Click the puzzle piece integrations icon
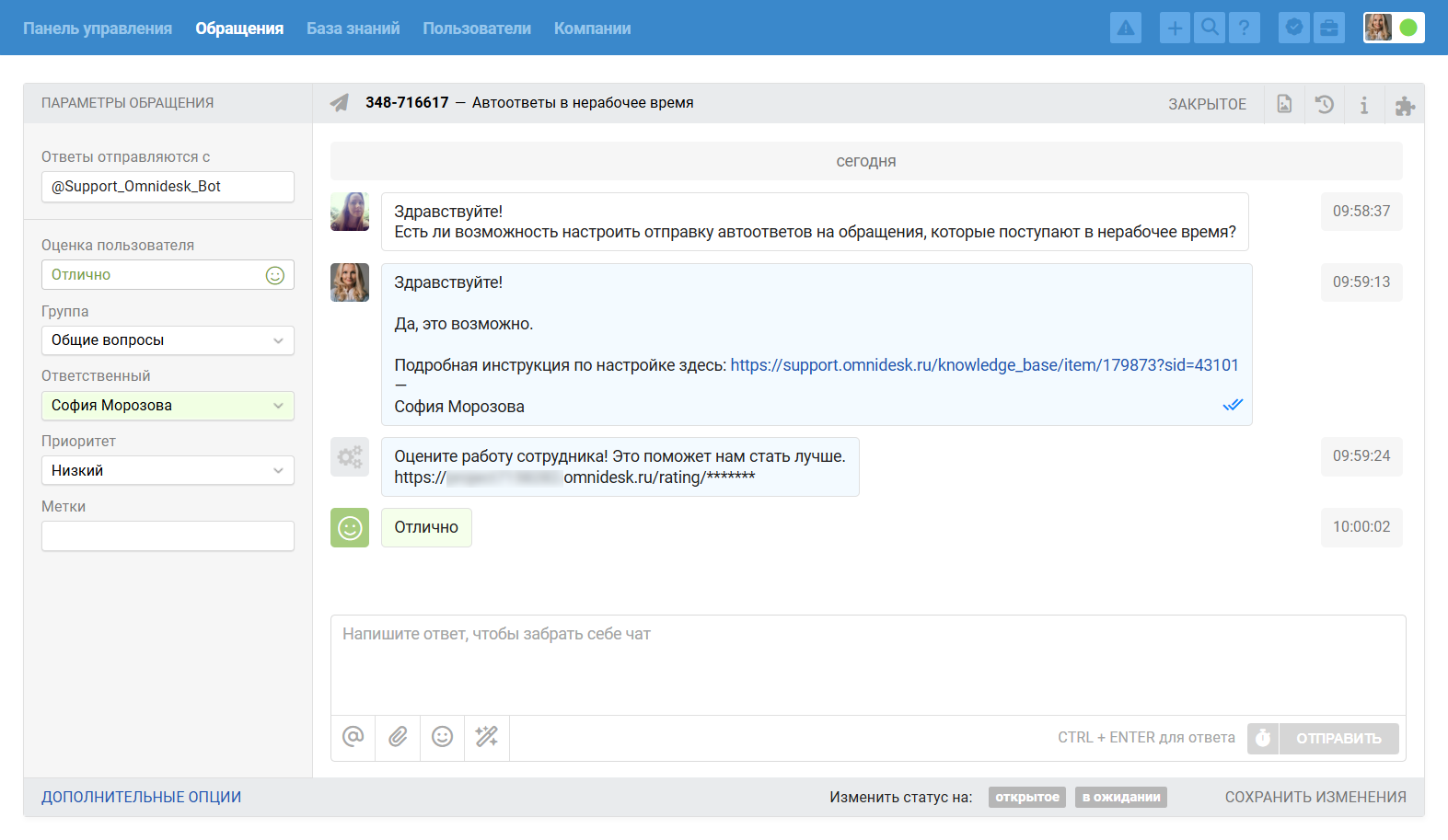Screen dimensions: 1448x840 1404,106
